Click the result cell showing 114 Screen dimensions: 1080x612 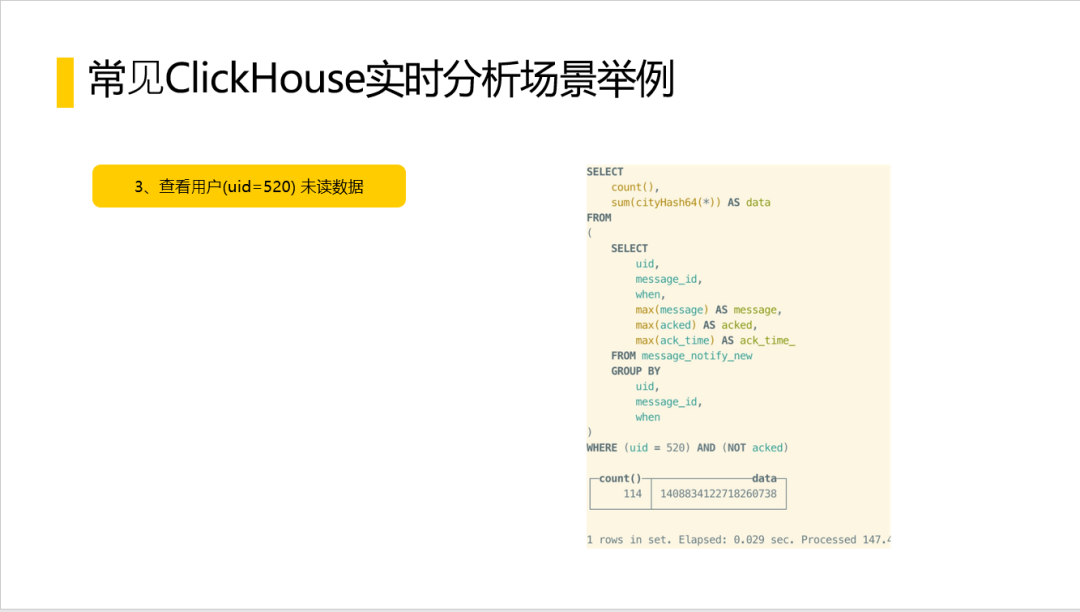(x=632, y=494)
